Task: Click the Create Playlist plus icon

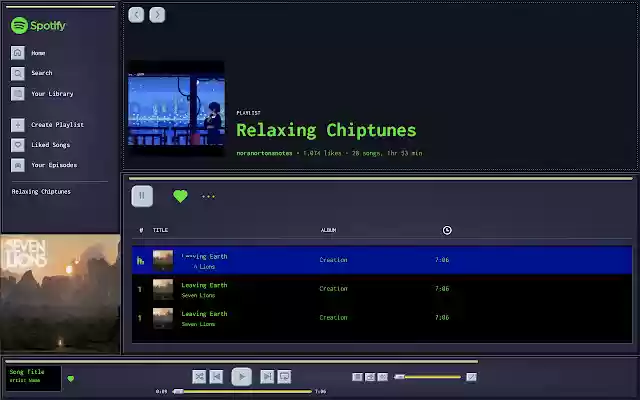Action: pos(18,125)
